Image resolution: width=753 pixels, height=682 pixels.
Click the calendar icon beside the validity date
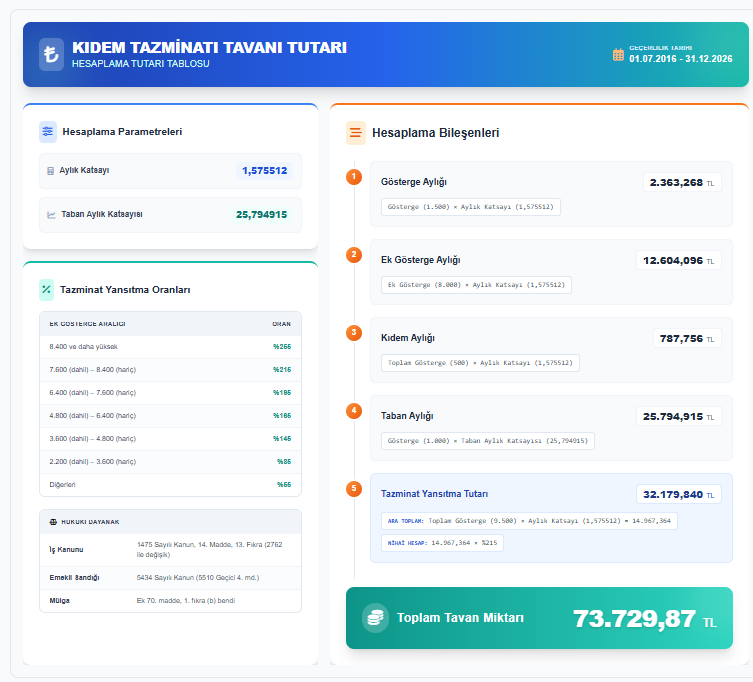click(x=618, y=55)
